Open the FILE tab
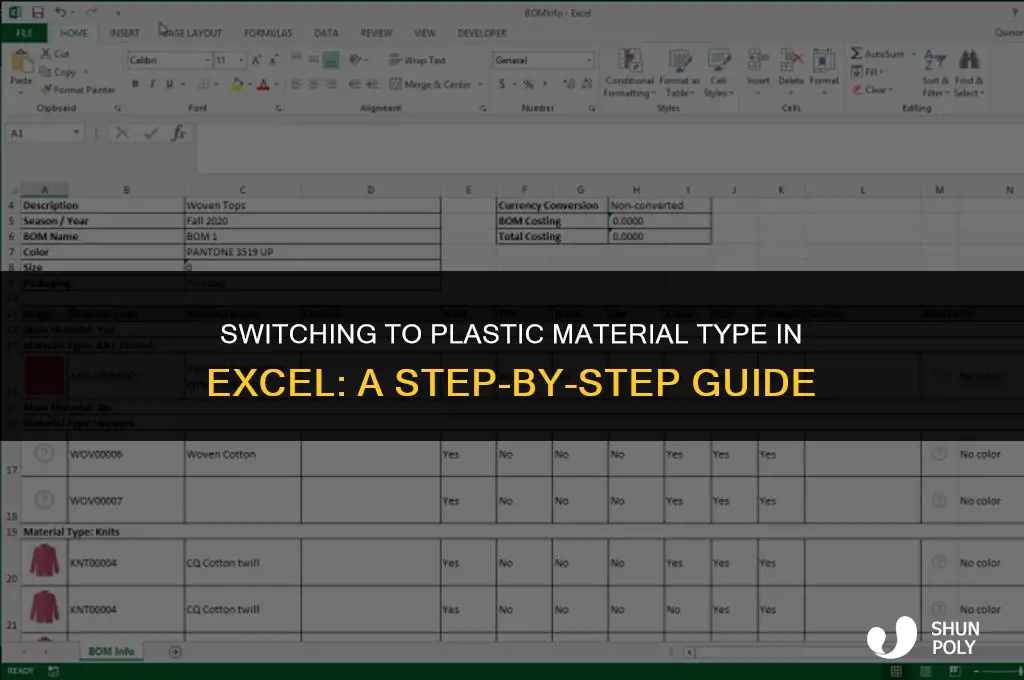The image size is (1024, 680). (24, 33)
